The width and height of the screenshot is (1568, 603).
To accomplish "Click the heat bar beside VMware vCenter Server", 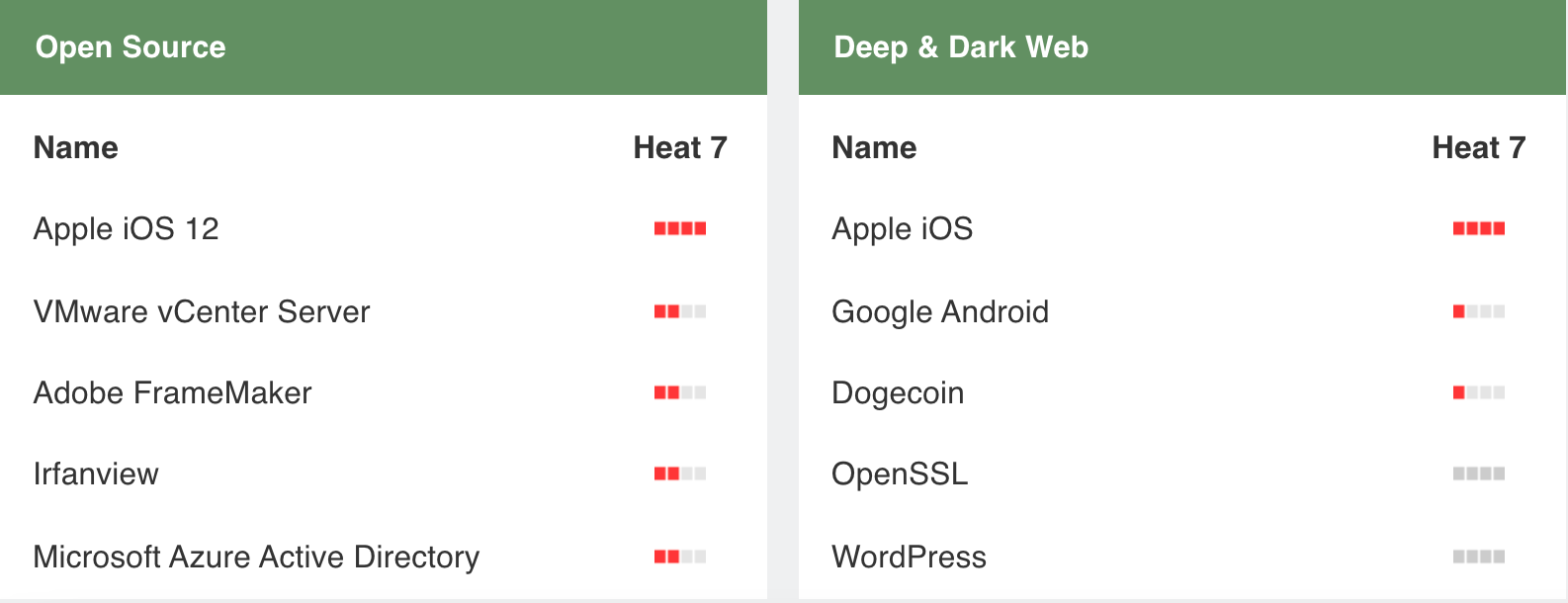I will click(681, 310).
